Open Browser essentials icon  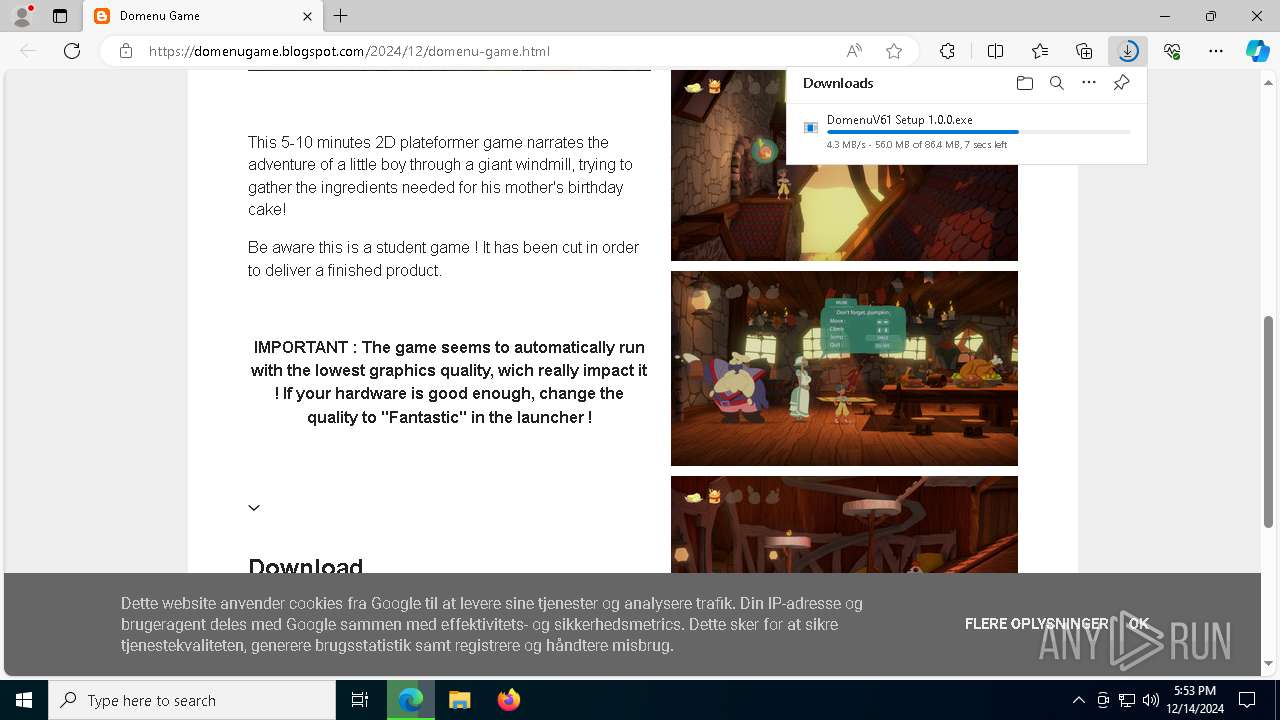1172,51
